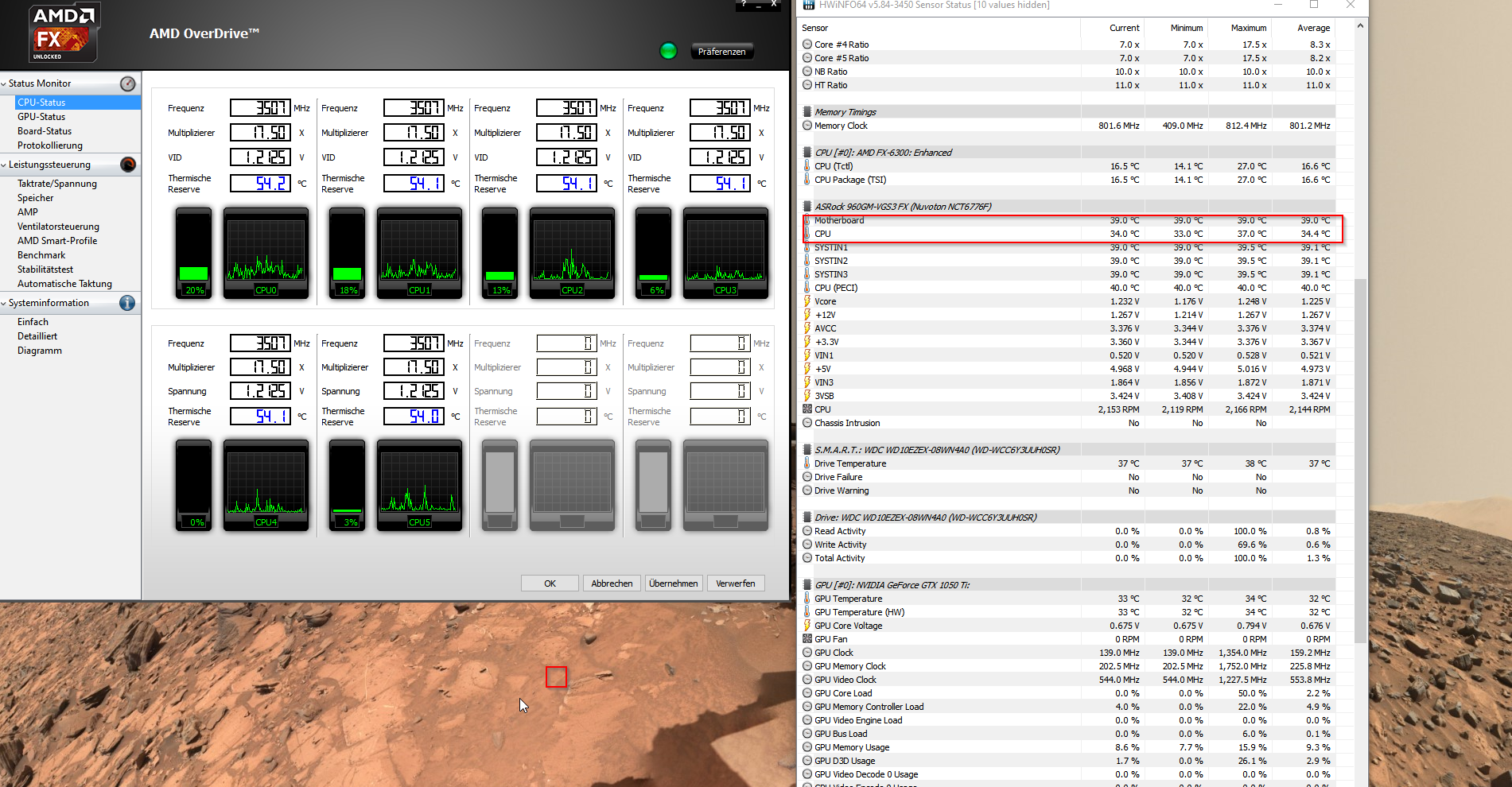Click the fan icon beside GPU Fan
The height and width of the screenshot is (787, 1512).
coord(807,639)
